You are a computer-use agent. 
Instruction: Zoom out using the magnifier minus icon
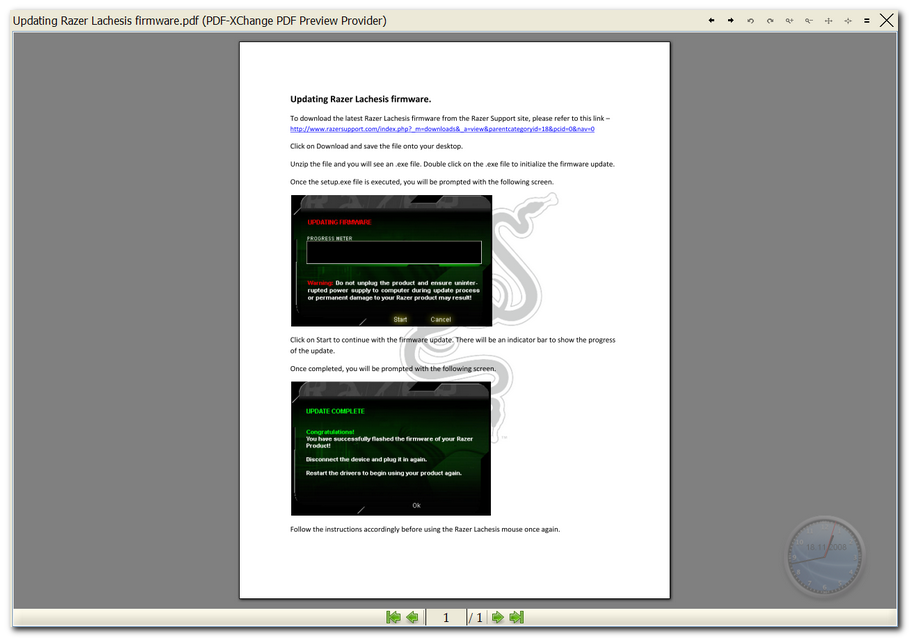pyautogui.click(x=809, y=20)
